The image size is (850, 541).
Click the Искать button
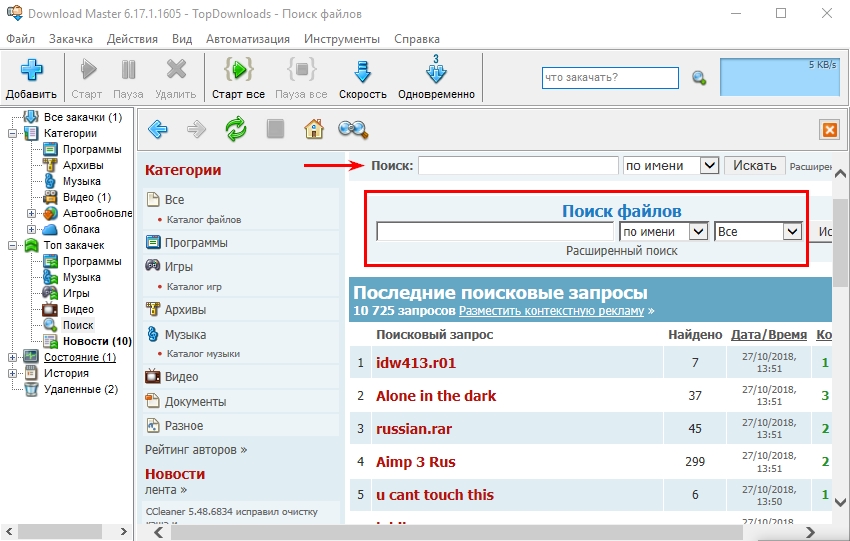(x=755, y=165)
